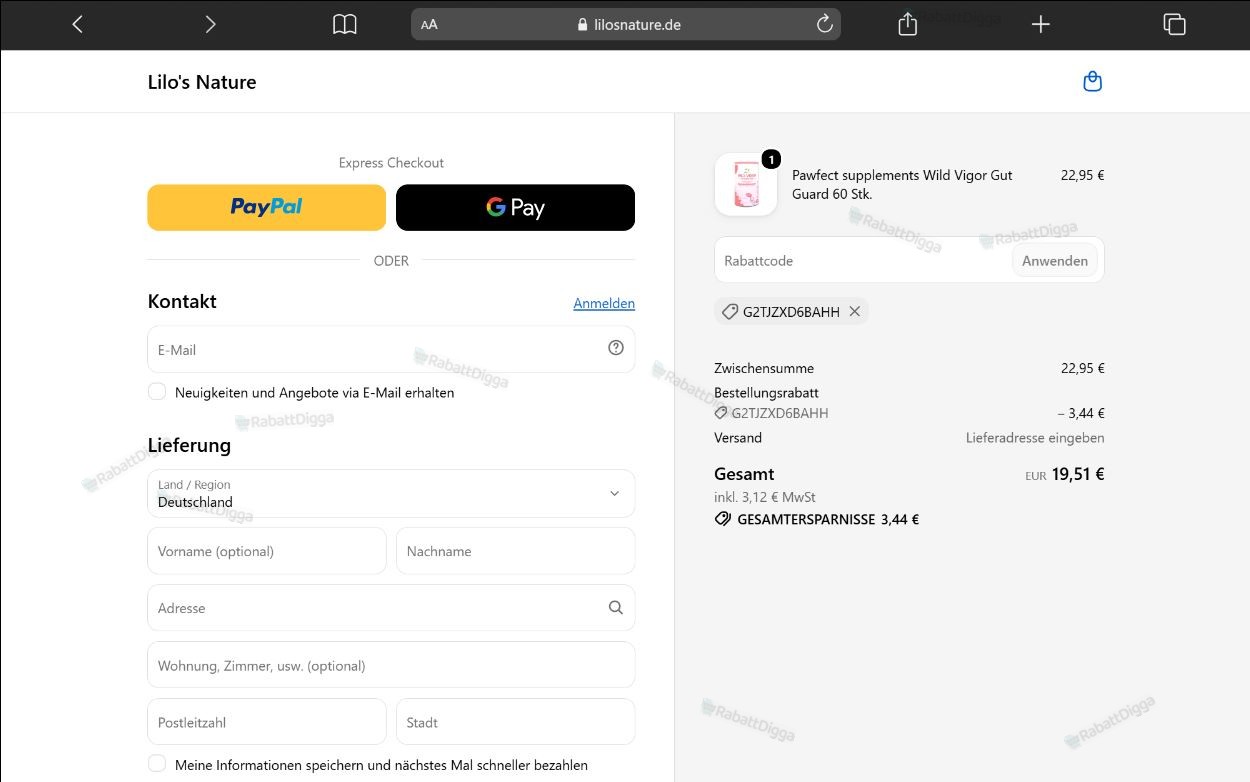Open the Safari share sheet icon
Image resolution: width=1250 pixels, height=782 pixels.
[x=908, y=24]
